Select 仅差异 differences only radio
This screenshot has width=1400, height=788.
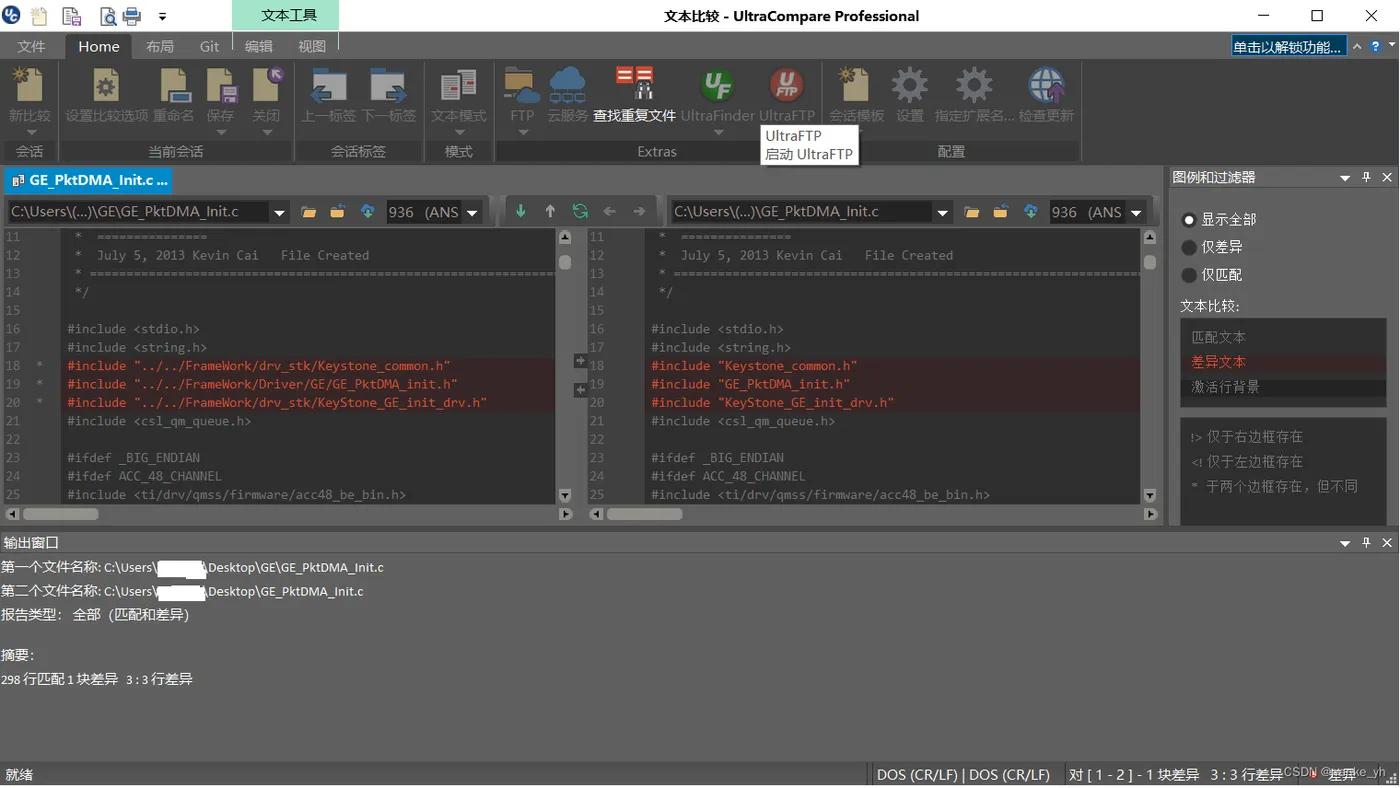click(x=1189, y=247)
